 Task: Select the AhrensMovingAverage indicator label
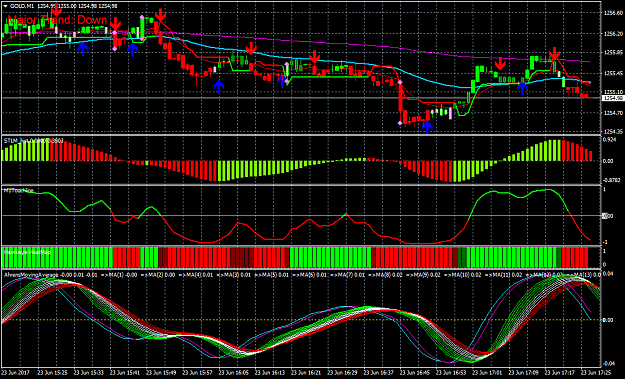point(31,275)
